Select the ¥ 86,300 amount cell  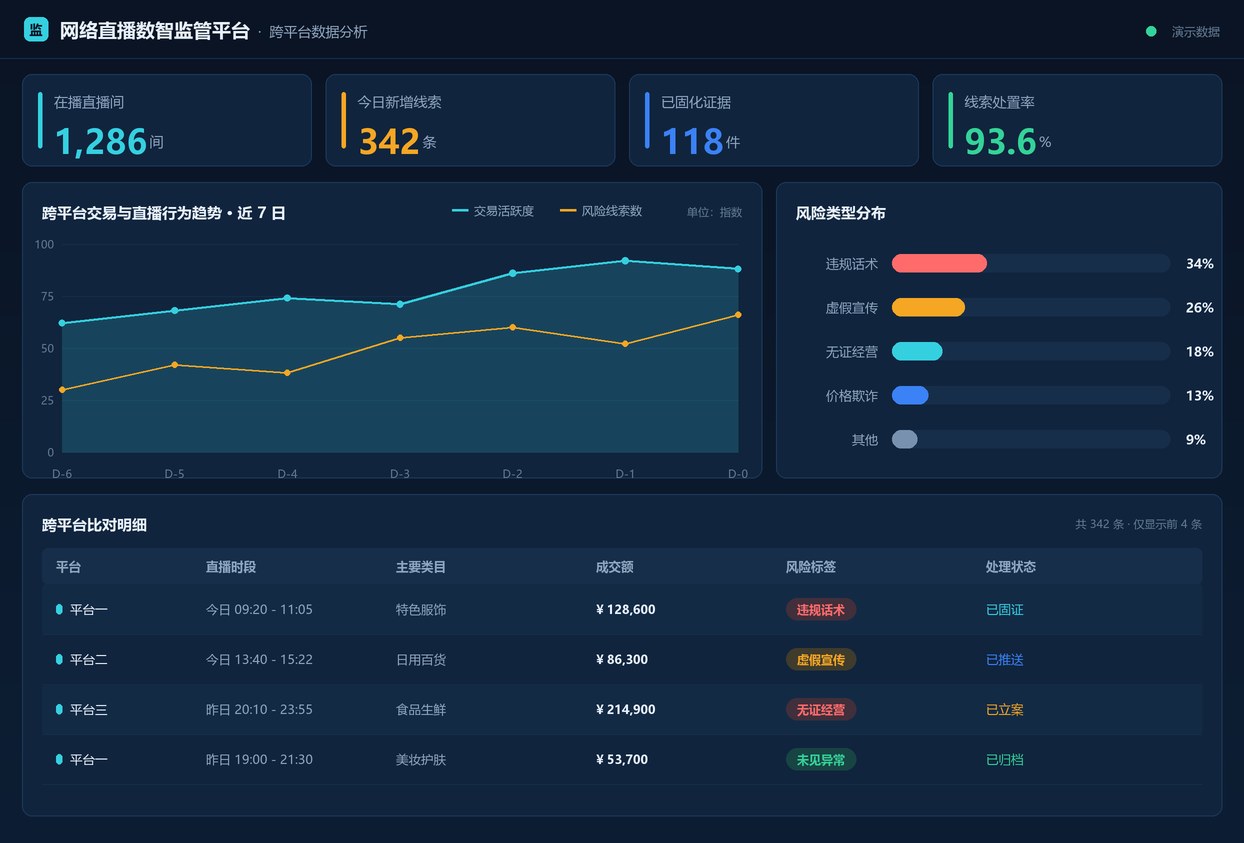pyautogui.click(x=622, y=660)
